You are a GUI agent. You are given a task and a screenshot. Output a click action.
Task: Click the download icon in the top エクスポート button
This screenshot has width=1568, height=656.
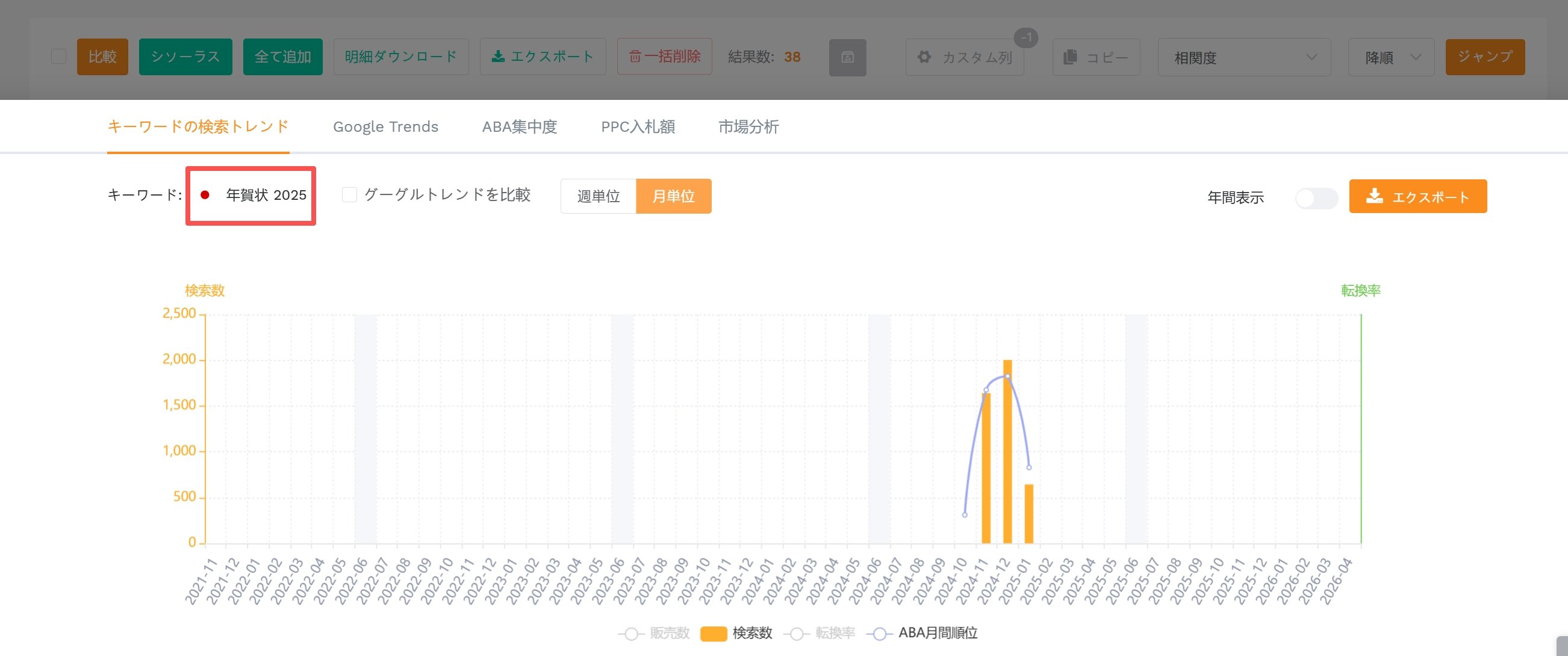click(x=498, y=57)
